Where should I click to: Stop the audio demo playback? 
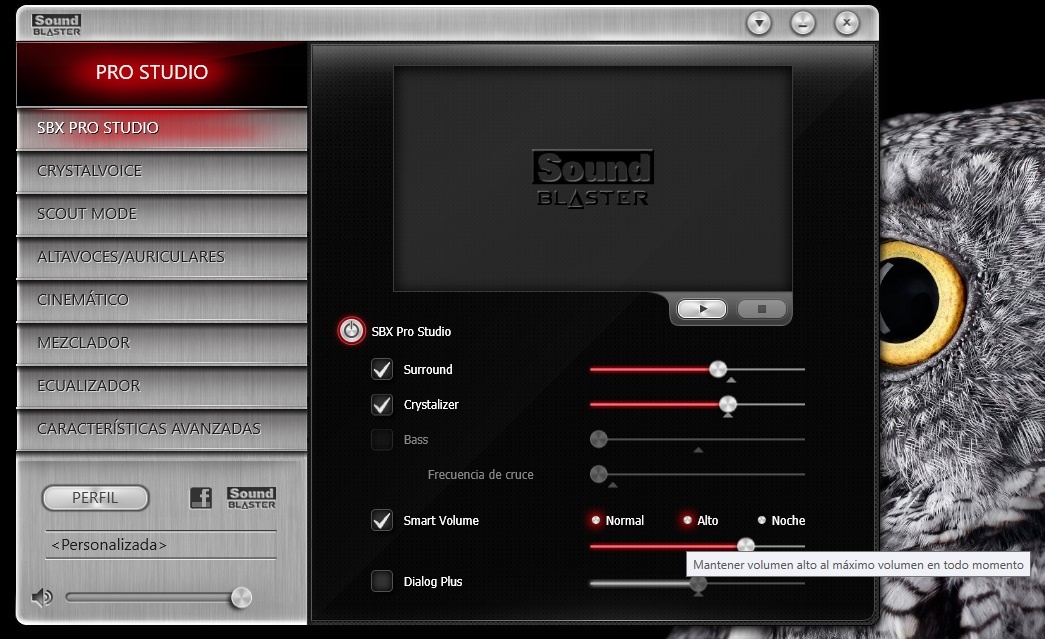pyautogui.click(x=762, y=309)
